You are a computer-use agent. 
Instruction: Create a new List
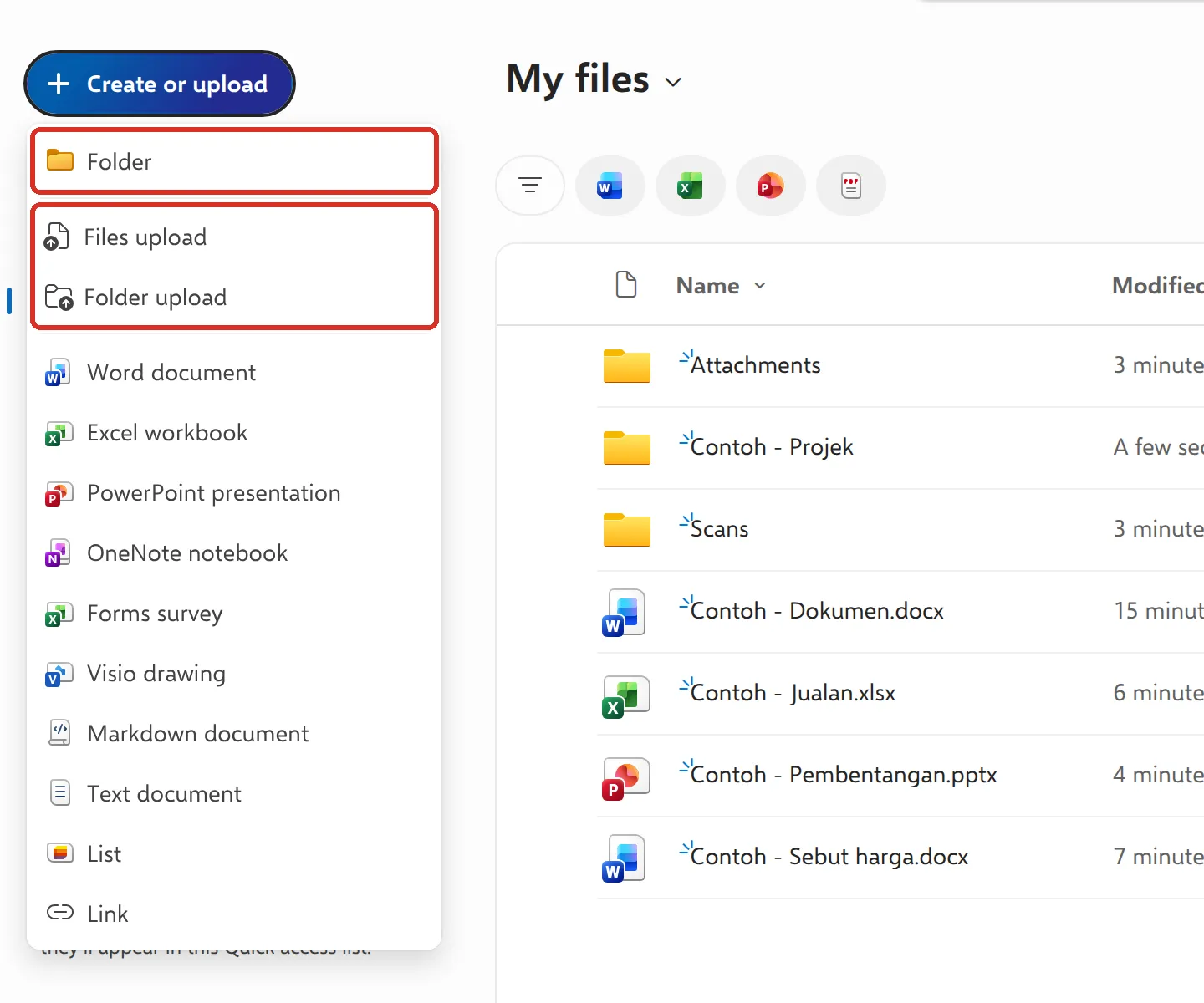[234, 854]
